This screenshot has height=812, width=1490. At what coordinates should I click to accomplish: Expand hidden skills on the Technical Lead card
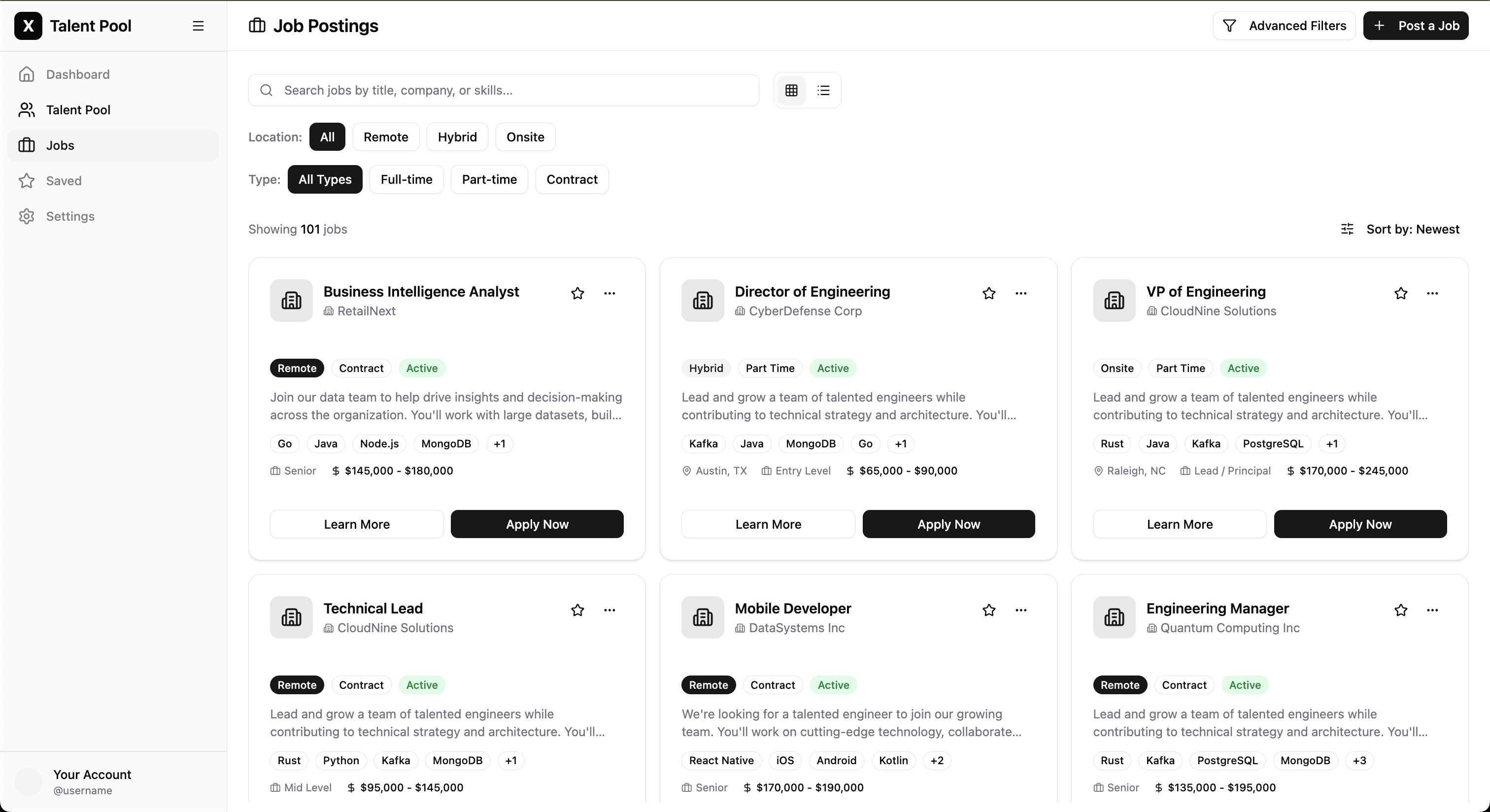(511, 761)
